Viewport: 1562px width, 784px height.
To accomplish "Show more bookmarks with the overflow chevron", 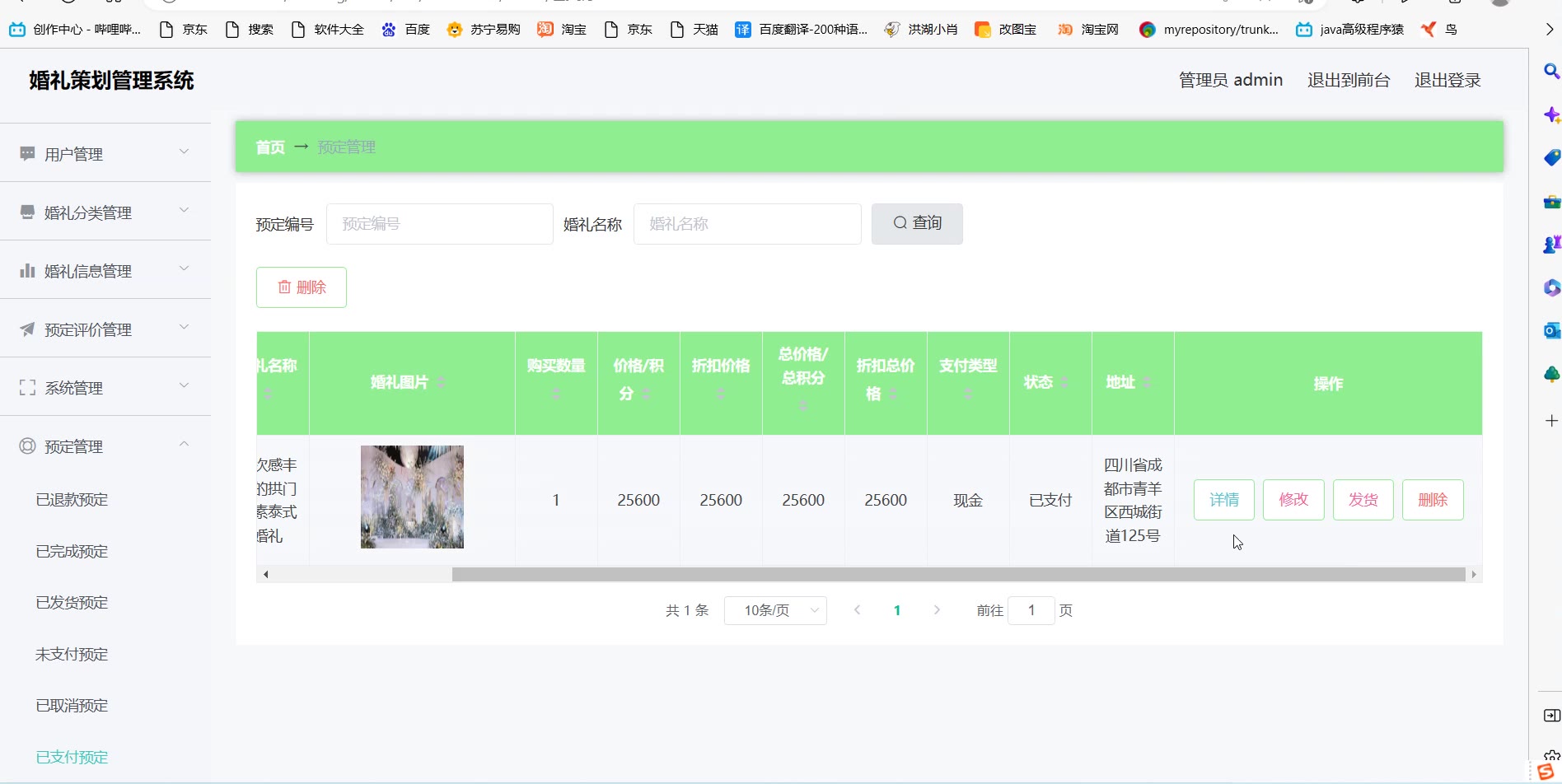I will tap(1550, 30).
